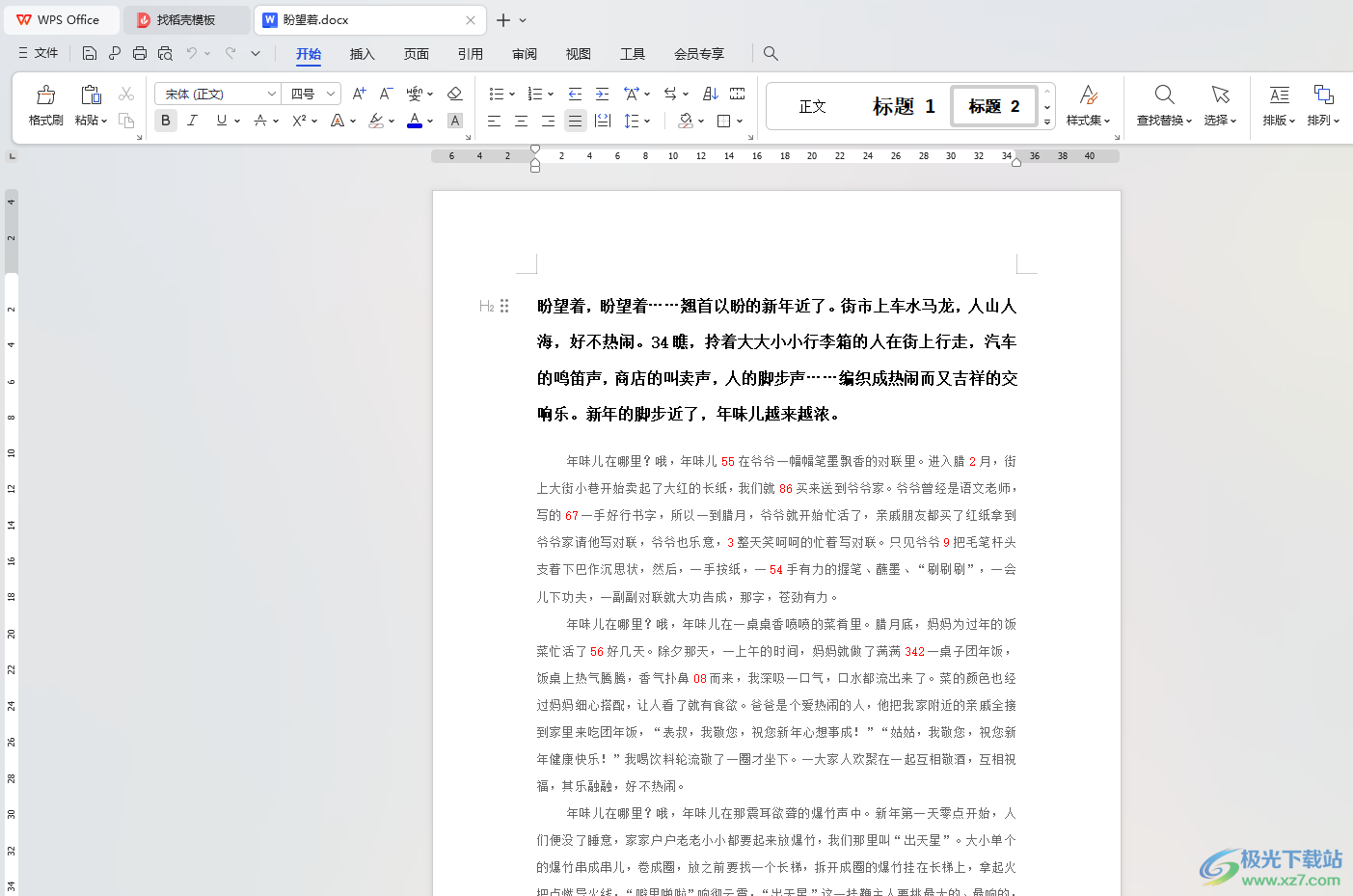Click the Paste (粘贴) clipboard icon

(x=91, y=95)
